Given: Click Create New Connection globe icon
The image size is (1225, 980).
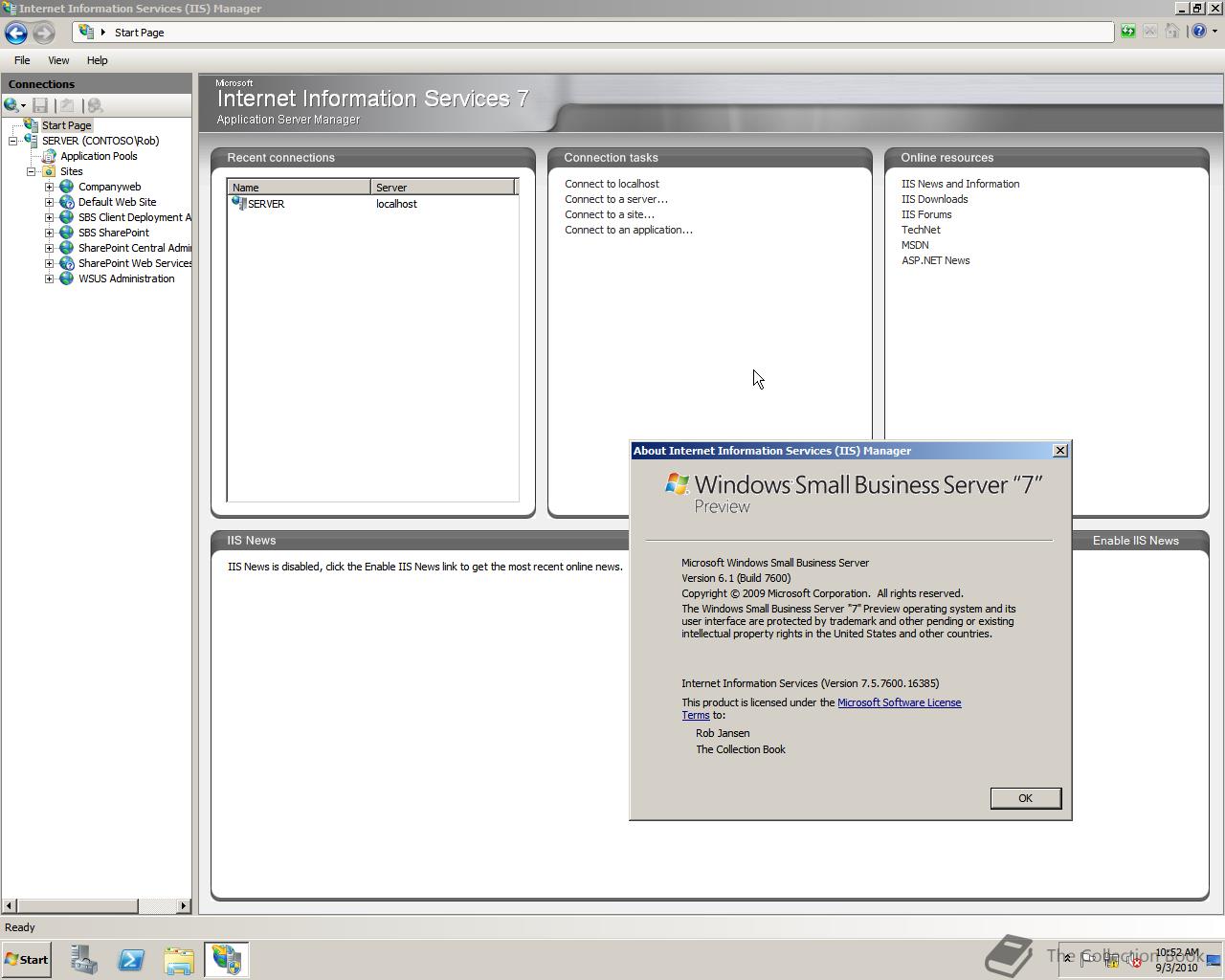Looking at the screenshot, I should pyautogui.click(x=11, y=105).
